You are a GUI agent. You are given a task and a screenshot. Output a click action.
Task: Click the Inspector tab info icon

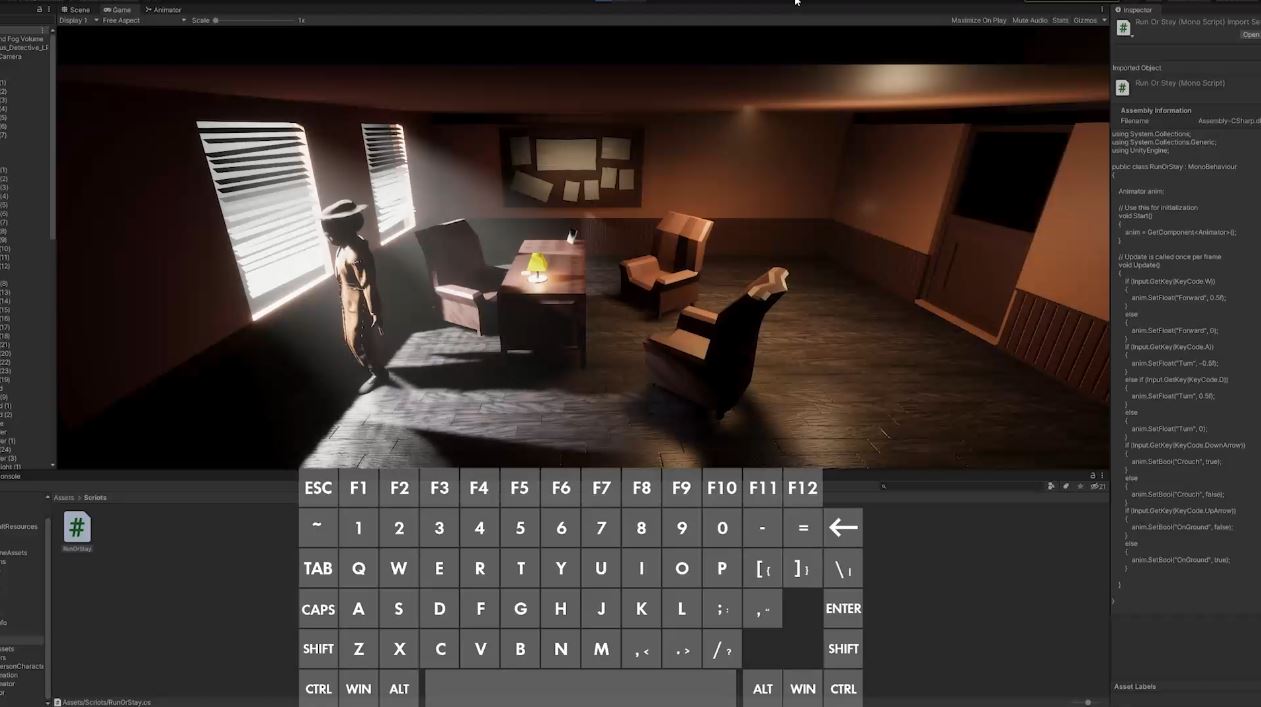tap(1118, 10)
